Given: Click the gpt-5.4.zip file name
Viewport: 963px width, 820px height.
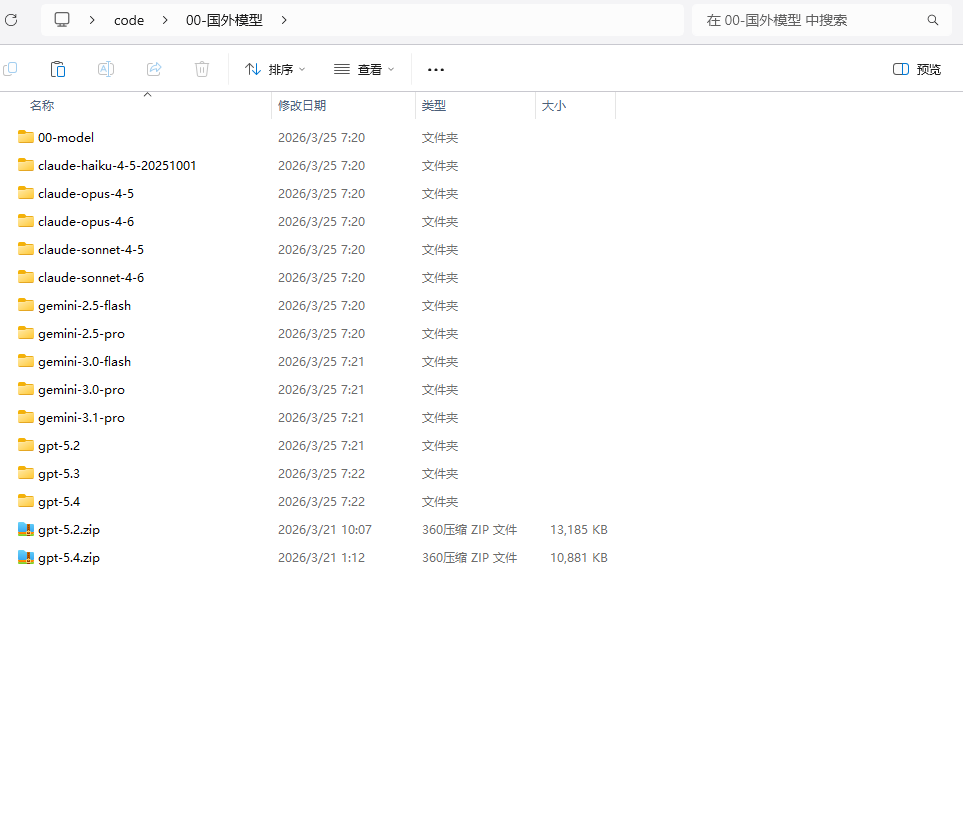Looking at the screenshot, I should click(69, 558).
